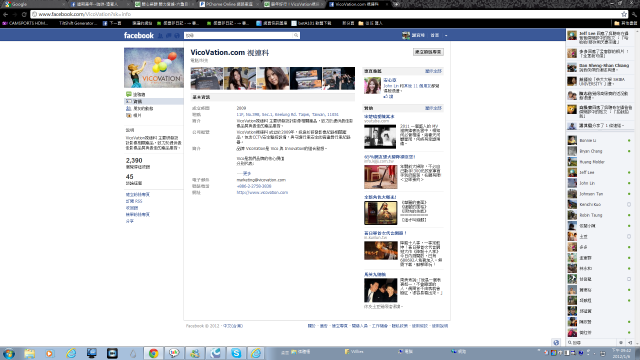Open chat with Bryan Chang

pos(599,151)
